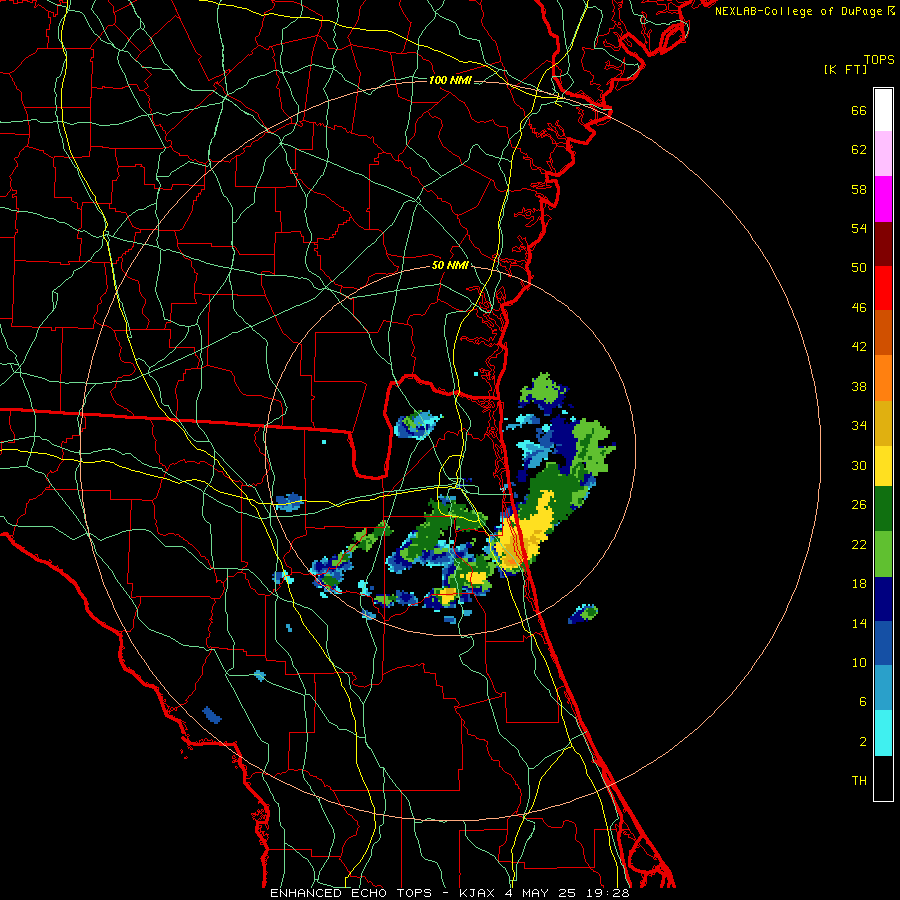Click the legend value 54
This screenshot has height=900, width=900.
(859, 228)
